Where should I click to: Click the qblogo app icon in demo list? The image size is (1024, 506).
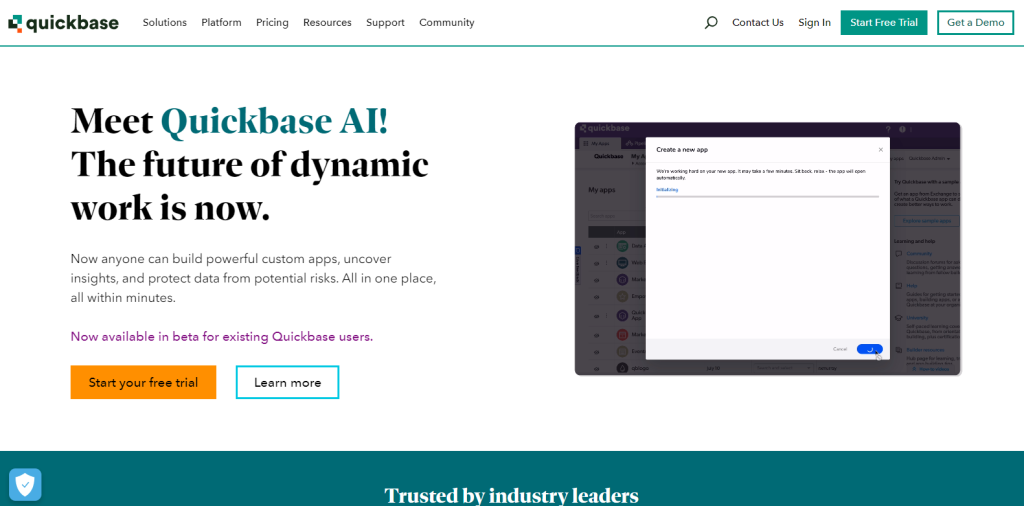click(622, 368)
